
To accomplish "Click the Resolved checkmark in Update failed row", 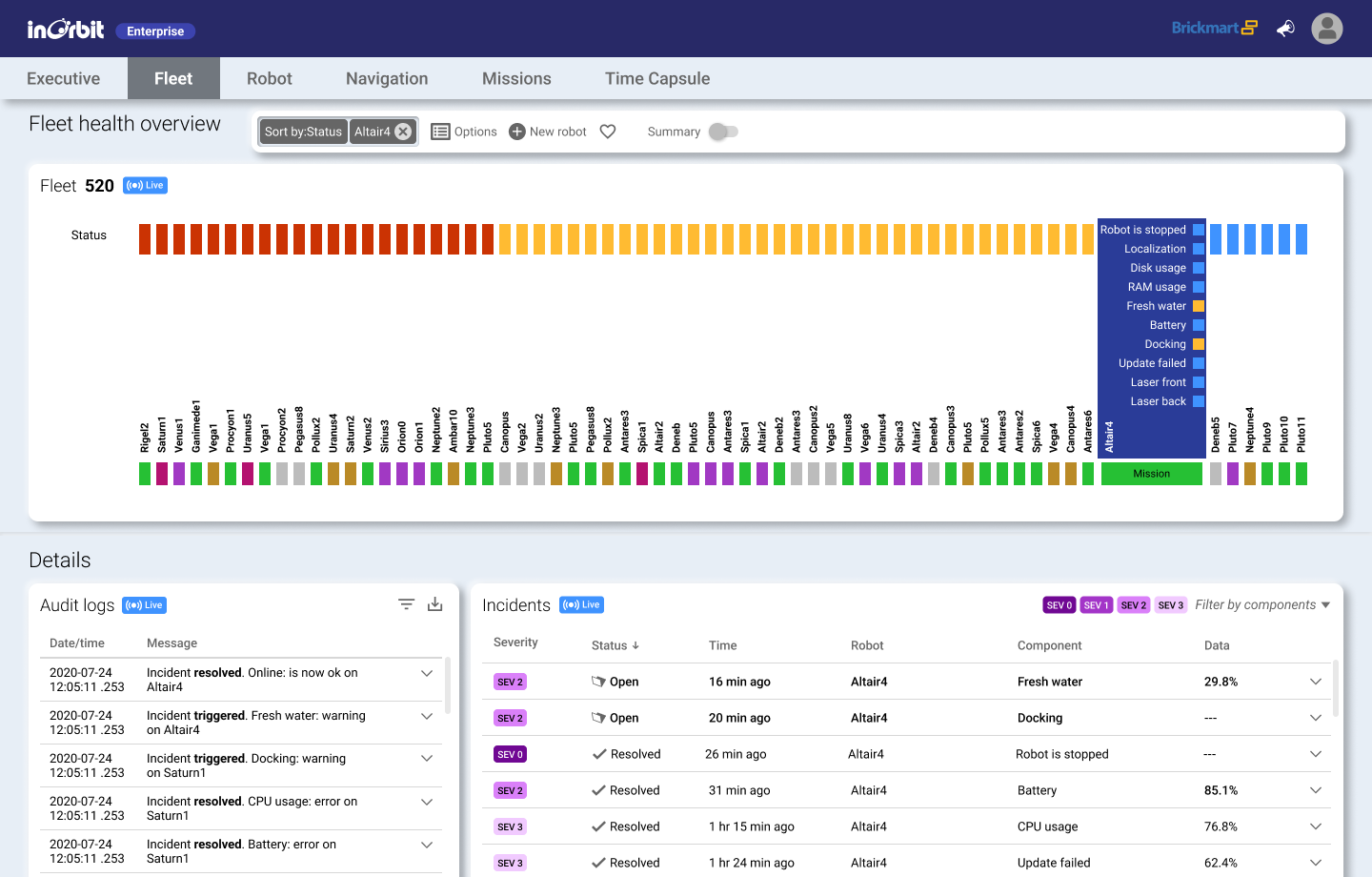I will [x=598, y=863].
